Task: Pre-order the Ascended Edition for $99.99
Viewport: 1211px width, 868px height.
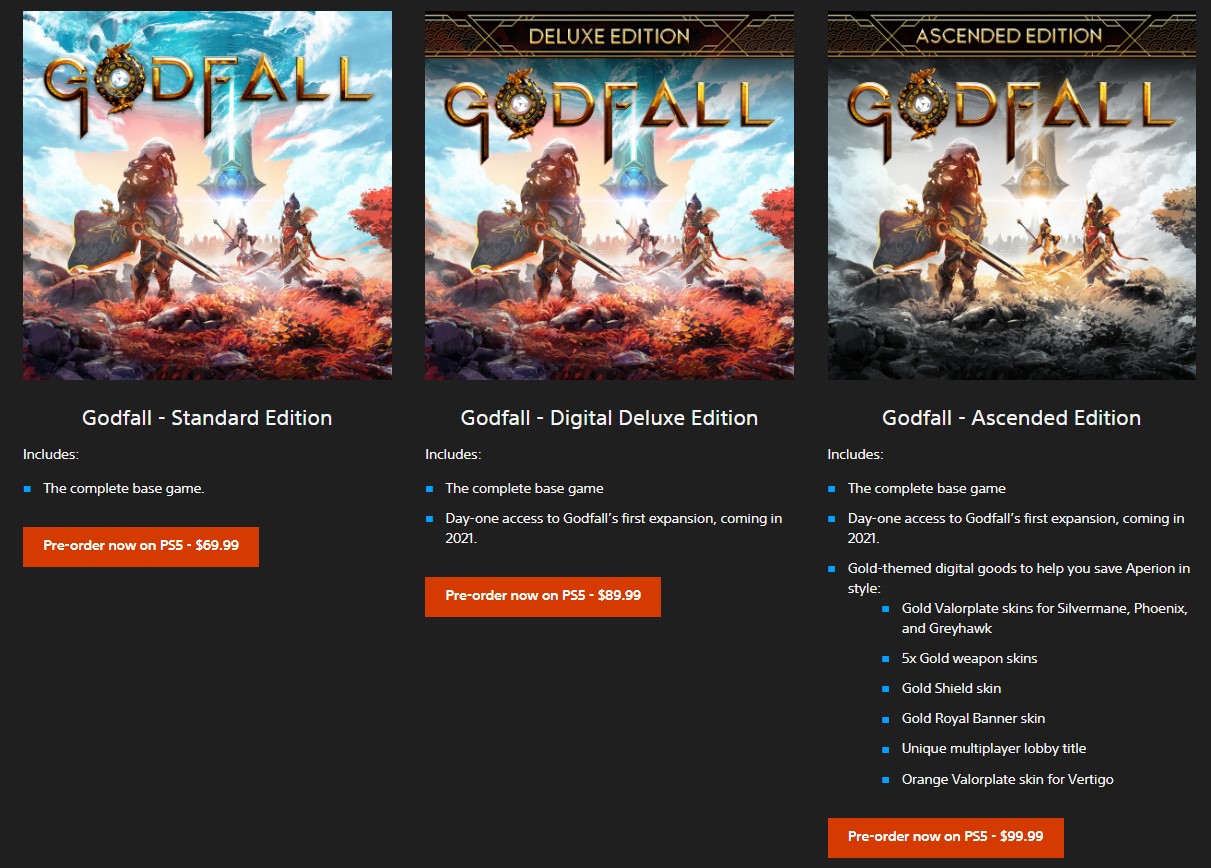Action: pyautogui.click(x=945, y=837)
